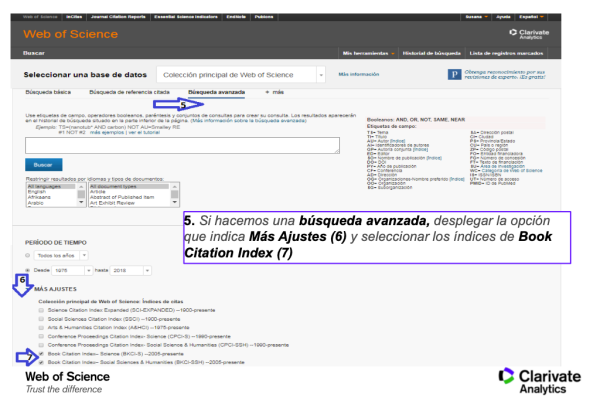This screenshot has height=401, width=600.
Task: Open Más información sobre la búsqueda avanzada
Action: 249,121
